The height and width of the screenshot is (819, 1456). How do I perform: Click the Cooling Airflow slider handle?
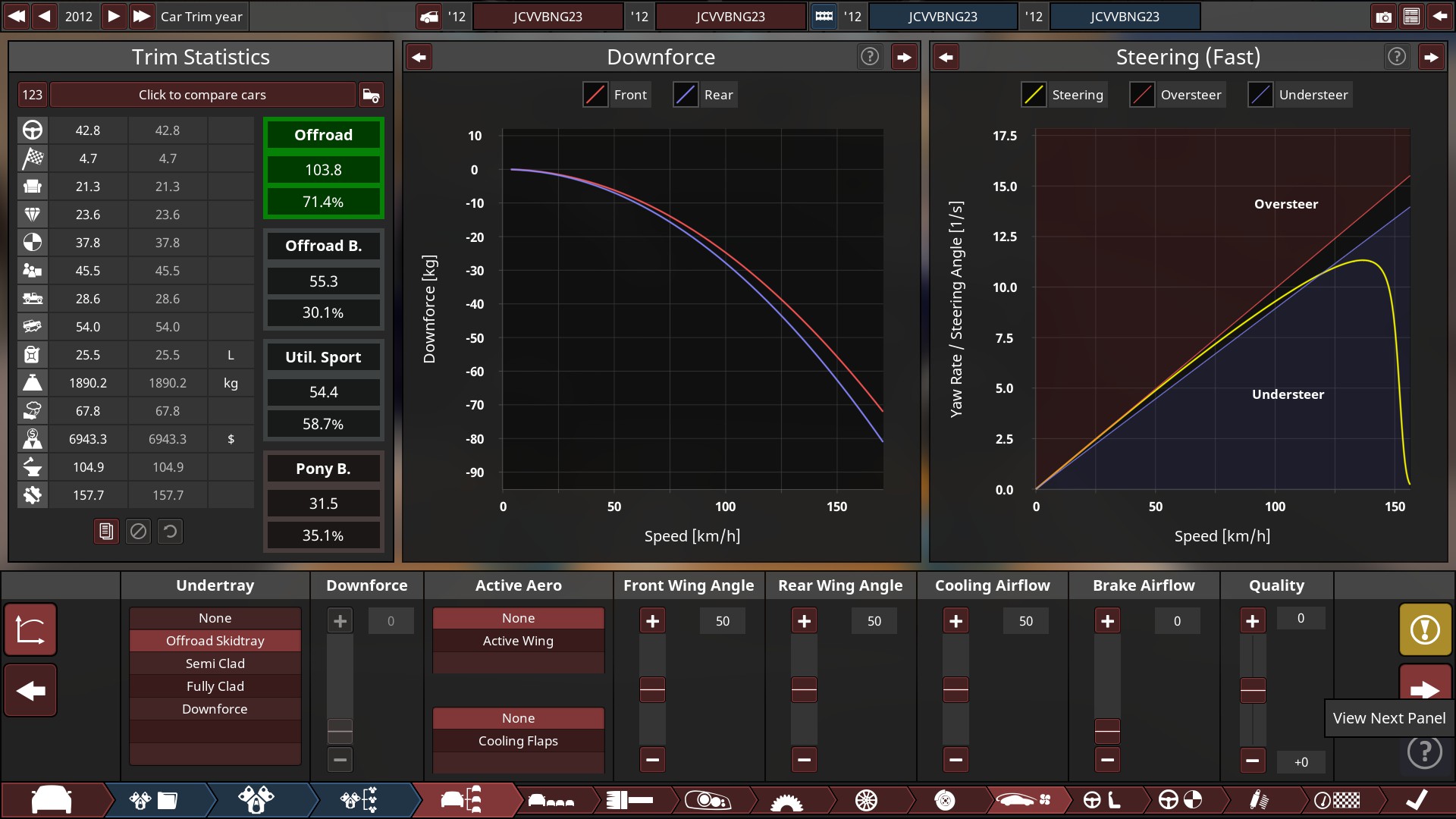[x=955, y=689]
